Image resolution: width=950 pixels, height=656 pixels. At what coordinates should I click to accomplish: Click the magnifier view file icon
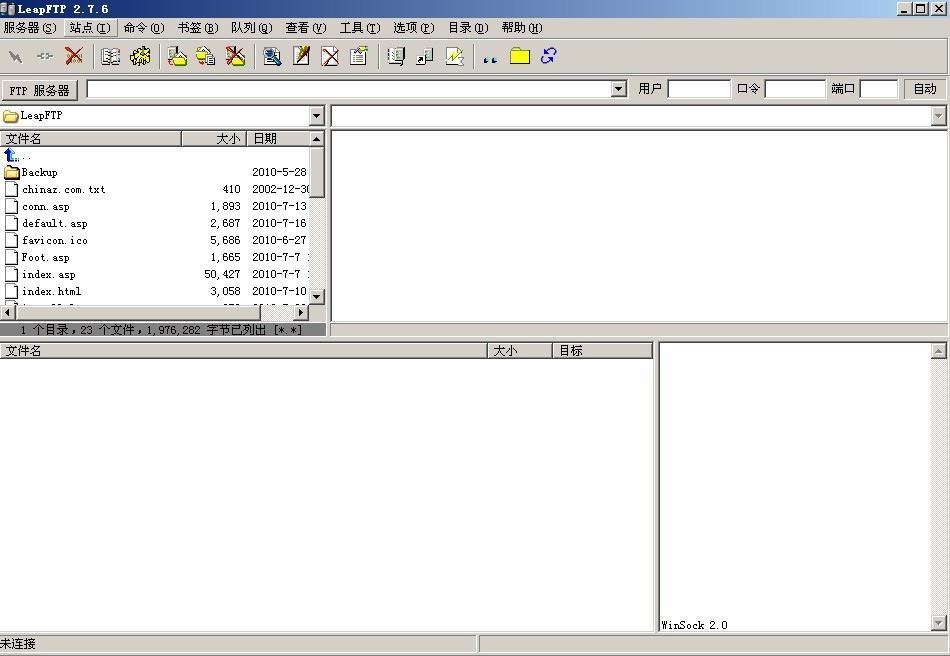coord(272,56)
